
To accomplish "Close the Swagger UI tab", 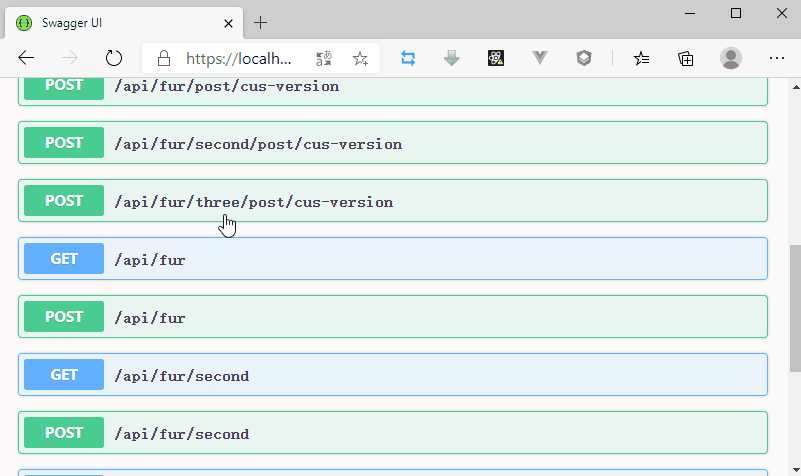I will pyautogui.click(x=228, y=22).
